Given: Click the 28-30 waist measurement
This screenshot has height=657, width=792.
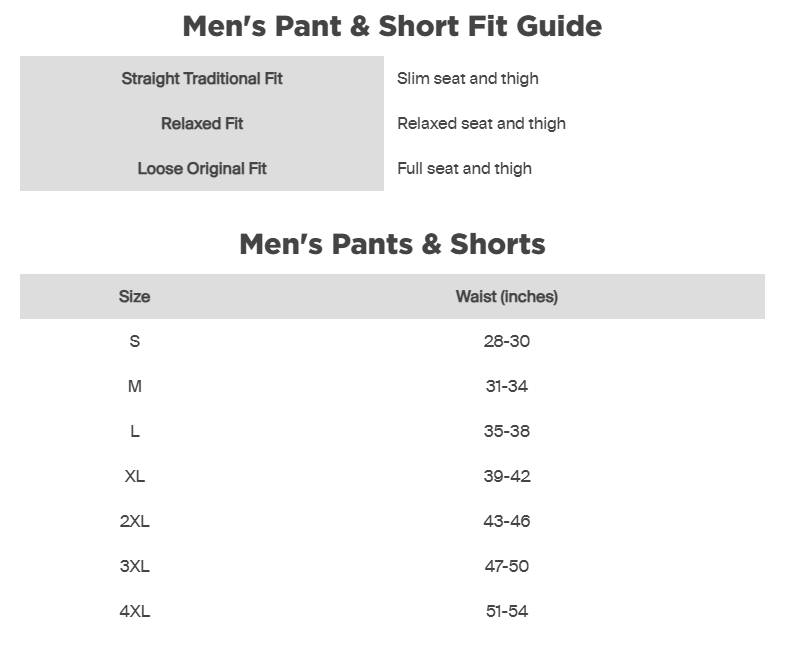Looking at the screenshot, I should pyautogui.click(x=506, y=341).
